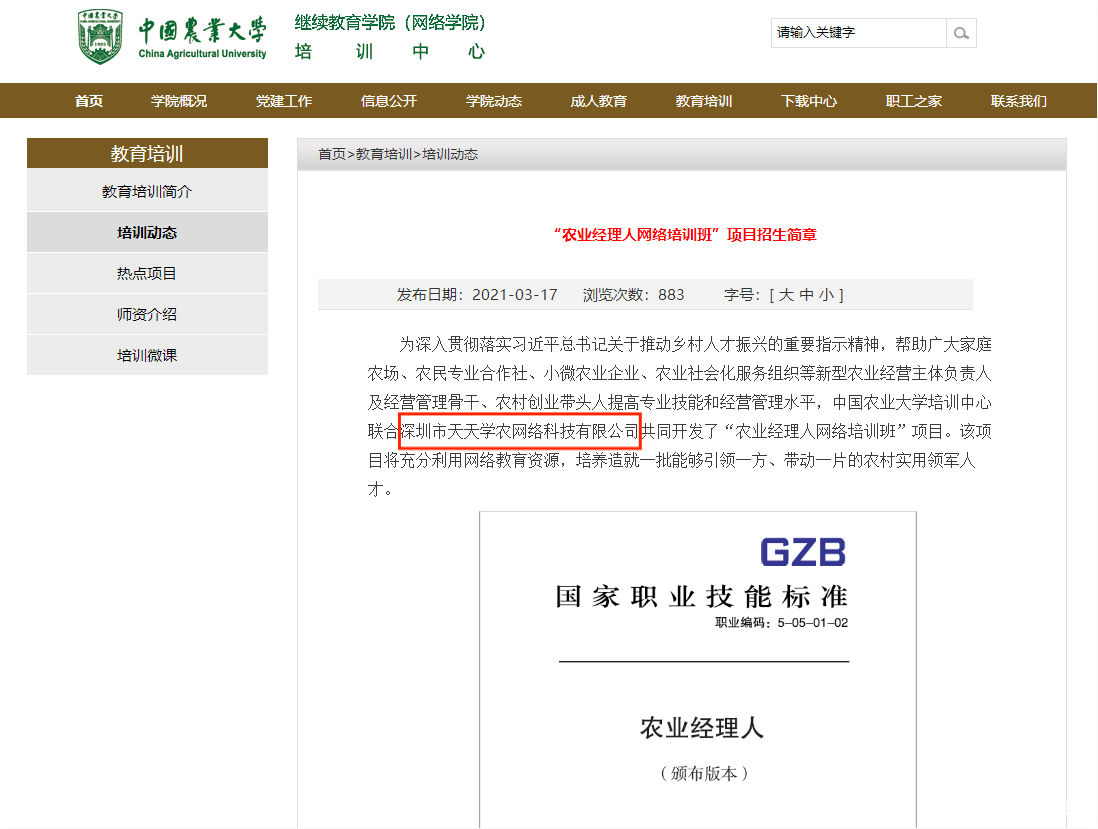Type in the keyword search field
This screenshot has height=829, width=1098.
click(x=858, y=33)
